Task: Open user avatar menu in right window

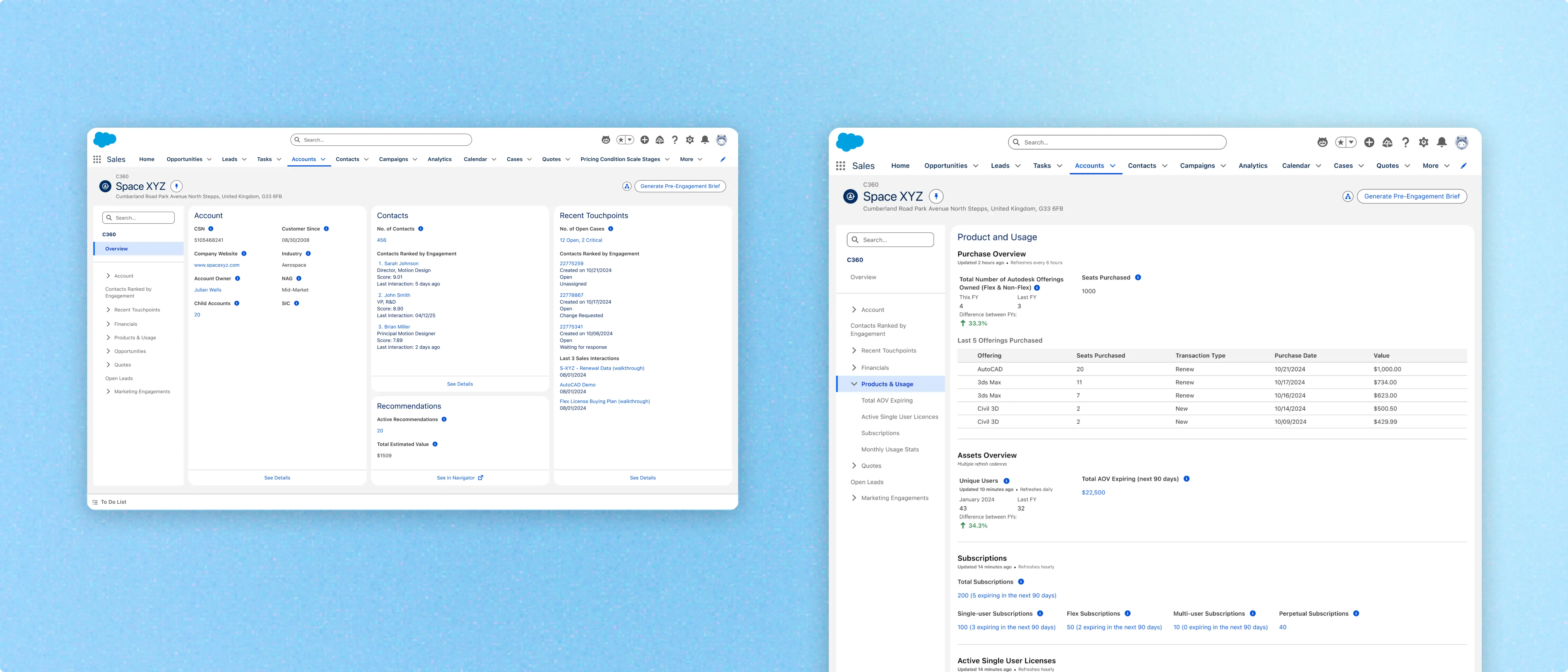Action: coord(1462,143)
